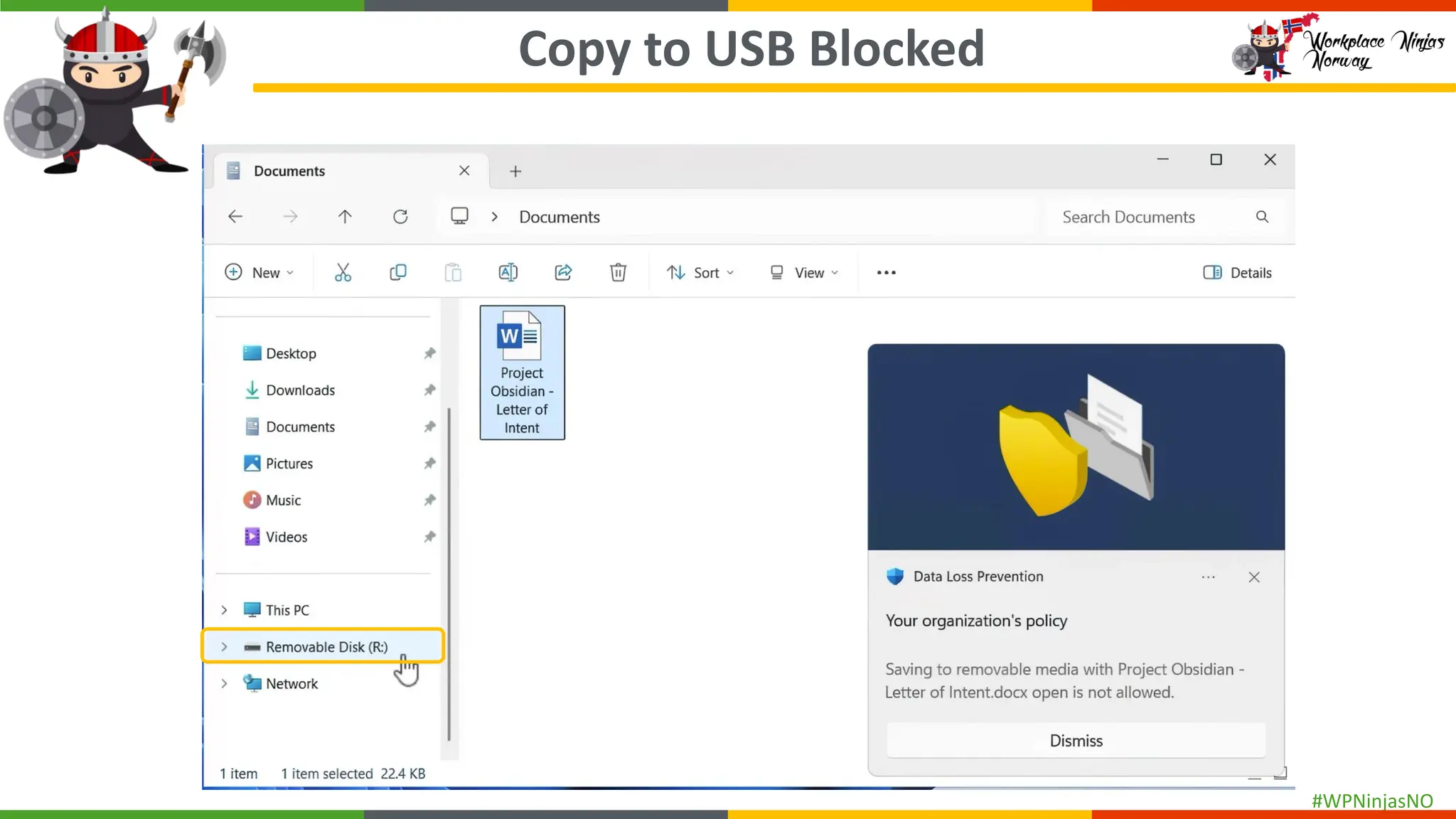Add a new File Explorer tab

[515, 171]
